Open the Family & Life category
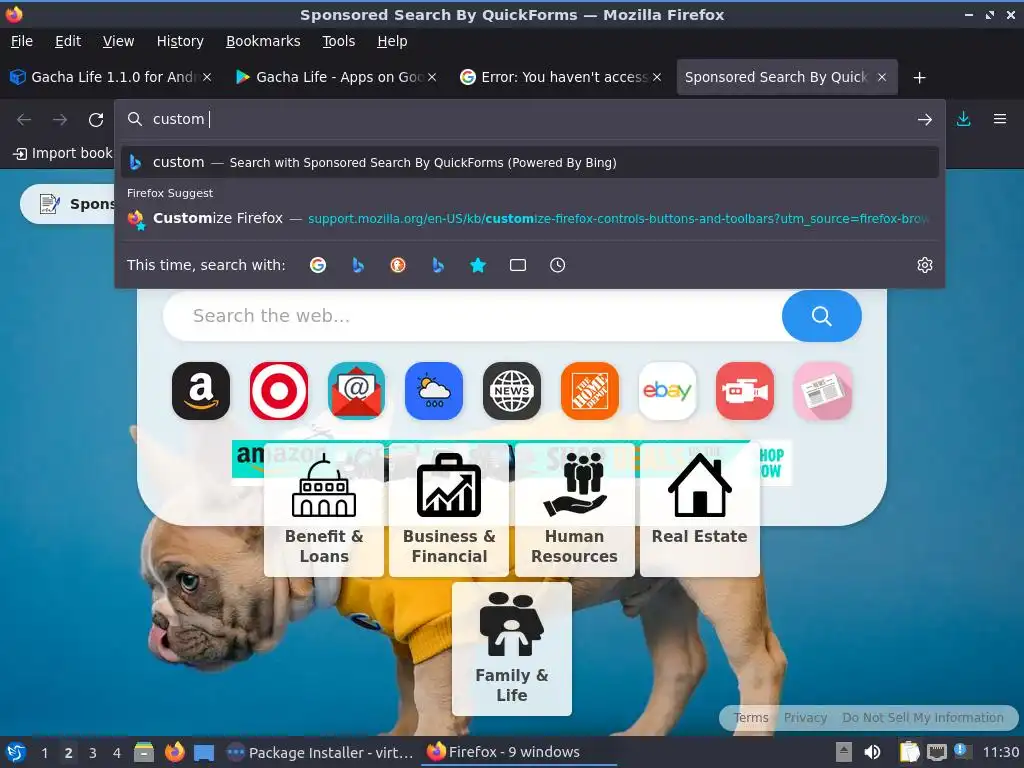The width and height of the screenshot is (1024, 768). coord(512,648)
